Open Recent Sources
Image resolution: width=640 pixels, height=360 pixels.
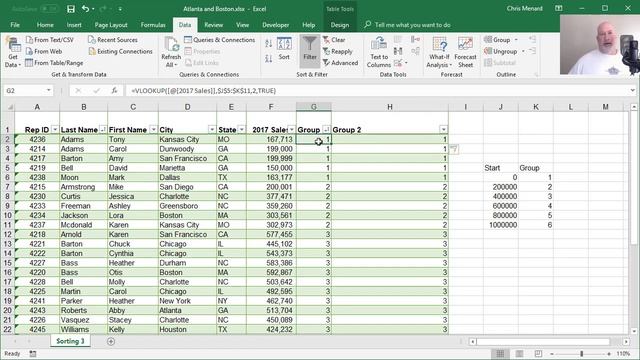tap(113, 40)
